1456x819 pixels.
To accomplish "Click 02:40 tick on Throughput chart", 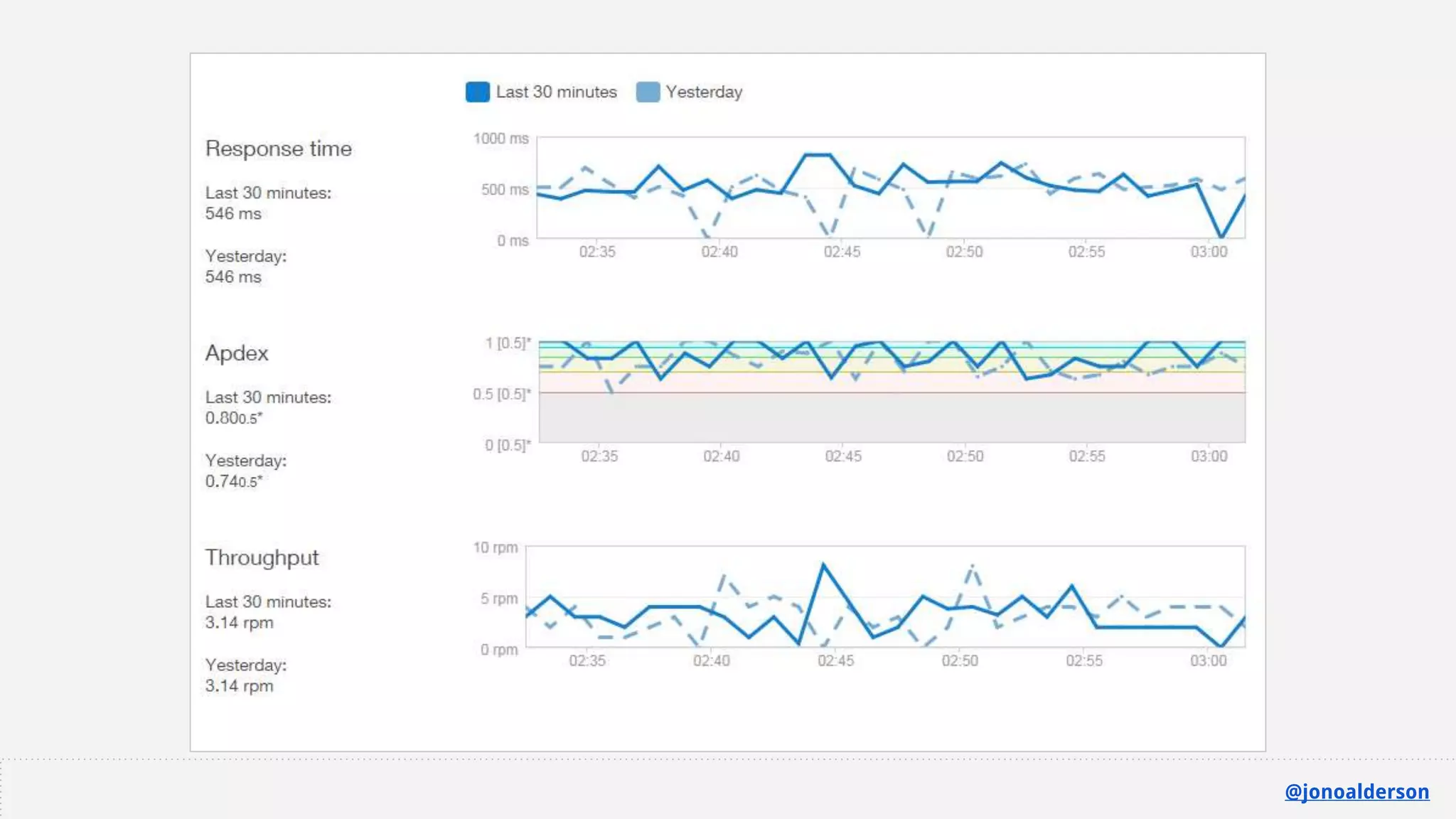I will [x=711, y=661].
